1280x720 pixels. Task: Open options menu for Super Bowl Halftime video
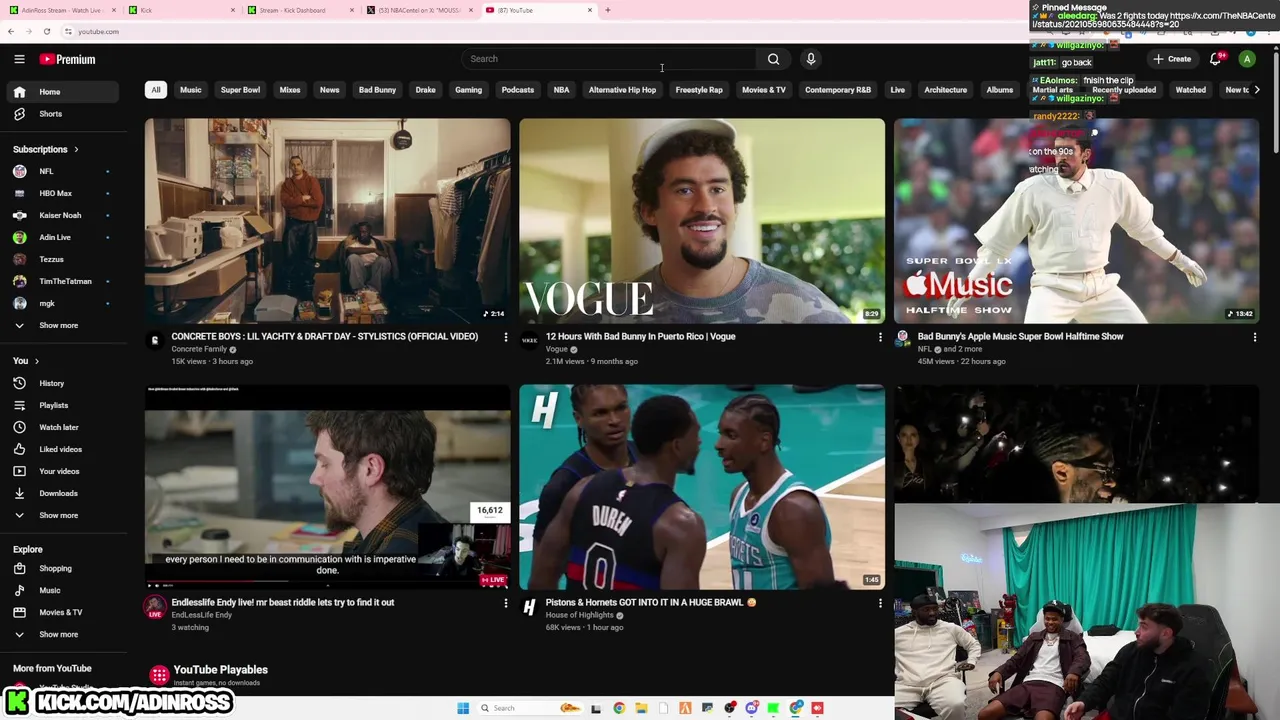[x=1255, y=337]
